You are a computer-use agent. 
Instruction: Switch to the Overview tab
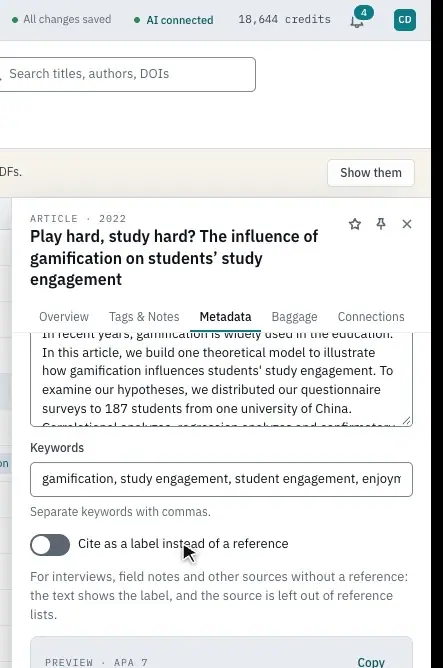click(64, 317)
